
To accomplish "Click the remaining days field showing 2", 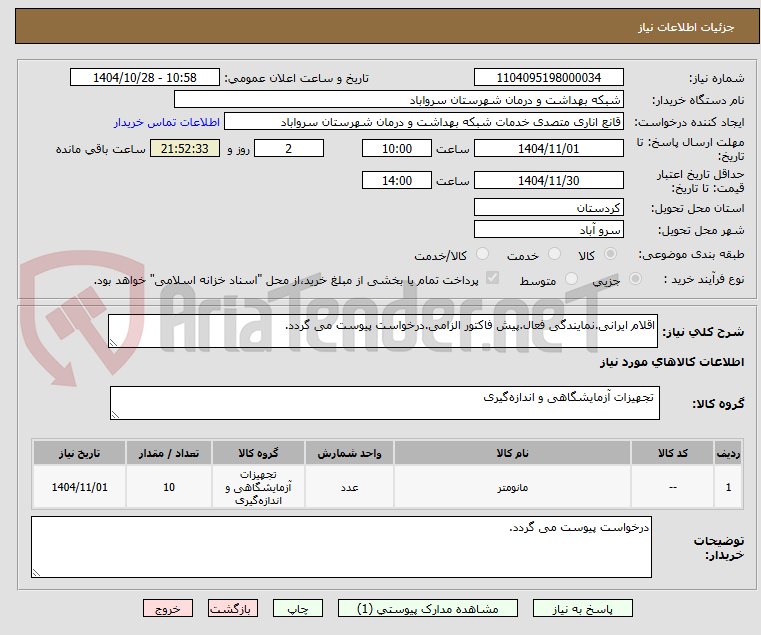I will (x=289, y=149).
